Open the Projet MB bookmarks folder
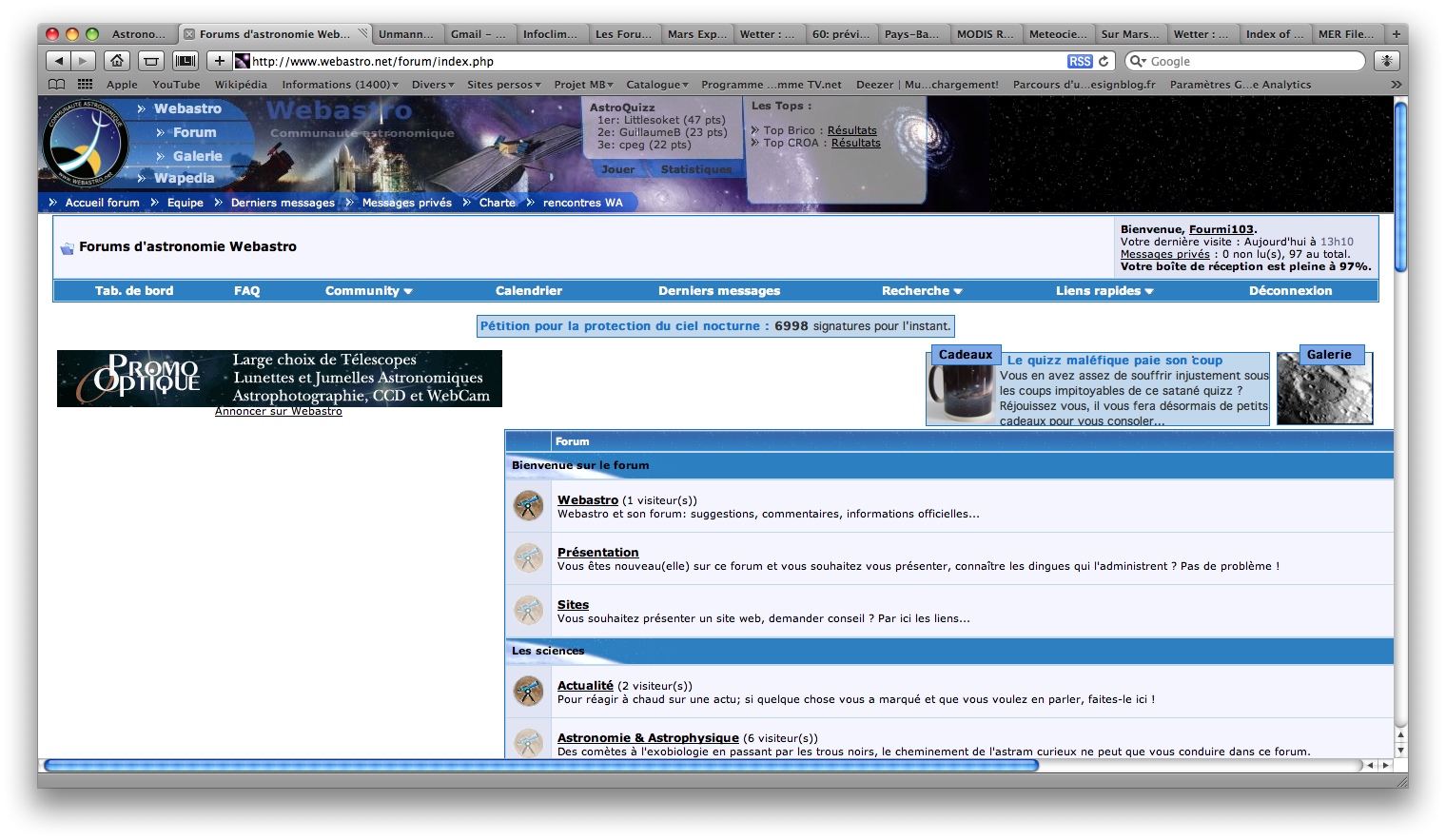Image resolution: width=1446 pixels, height=840 pixels. 583,85
